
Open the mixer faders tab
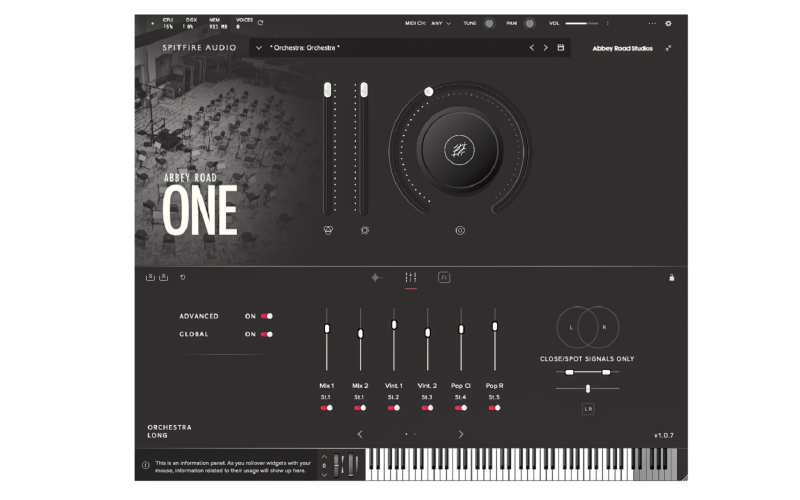point(411,278)
